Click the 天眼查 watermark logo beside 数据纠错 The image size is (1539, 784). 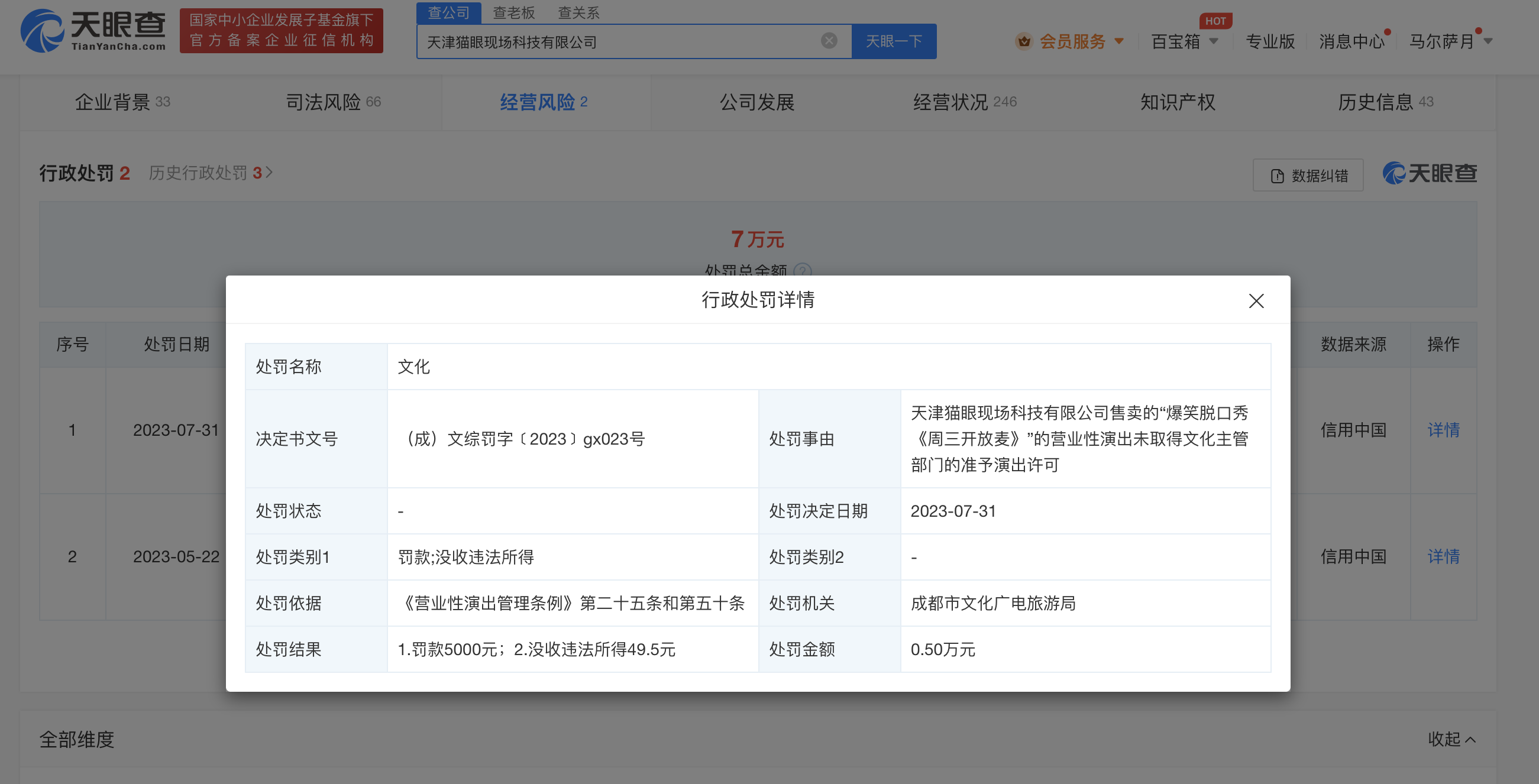[1430, 173]
